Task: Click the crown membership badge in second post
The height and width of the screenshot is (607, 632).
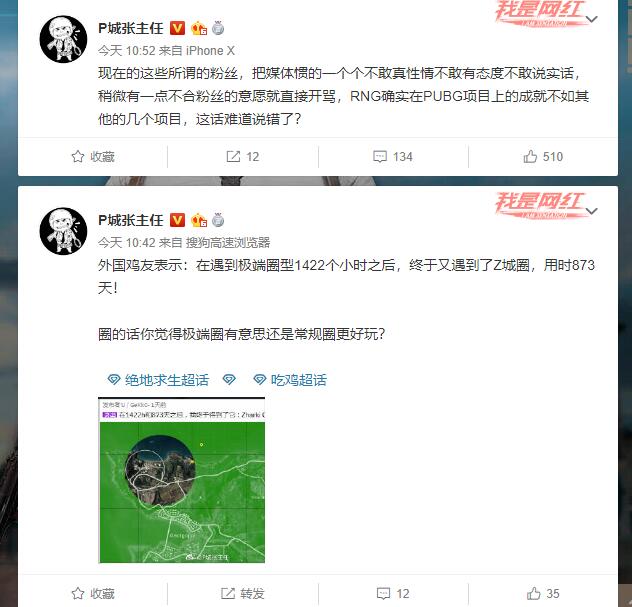Action: click(199, 220)
